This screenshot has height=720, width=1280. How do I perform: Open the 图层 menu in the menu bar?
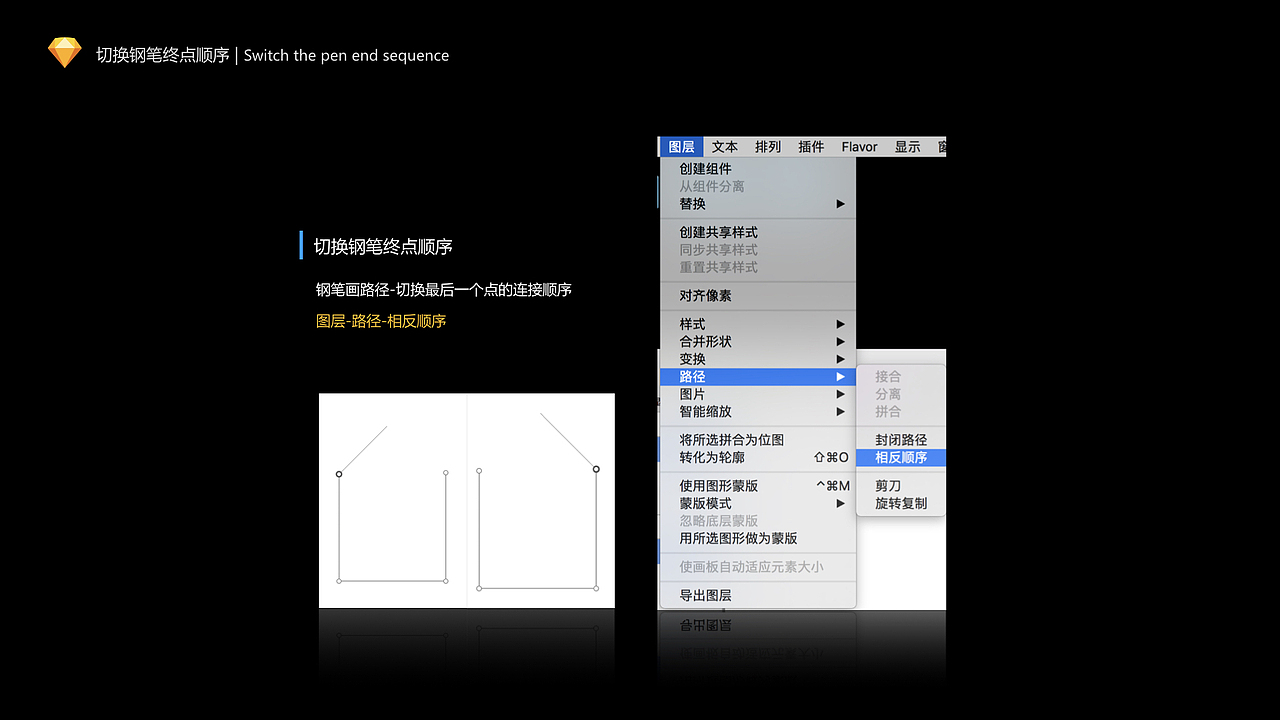coord(681,146)
